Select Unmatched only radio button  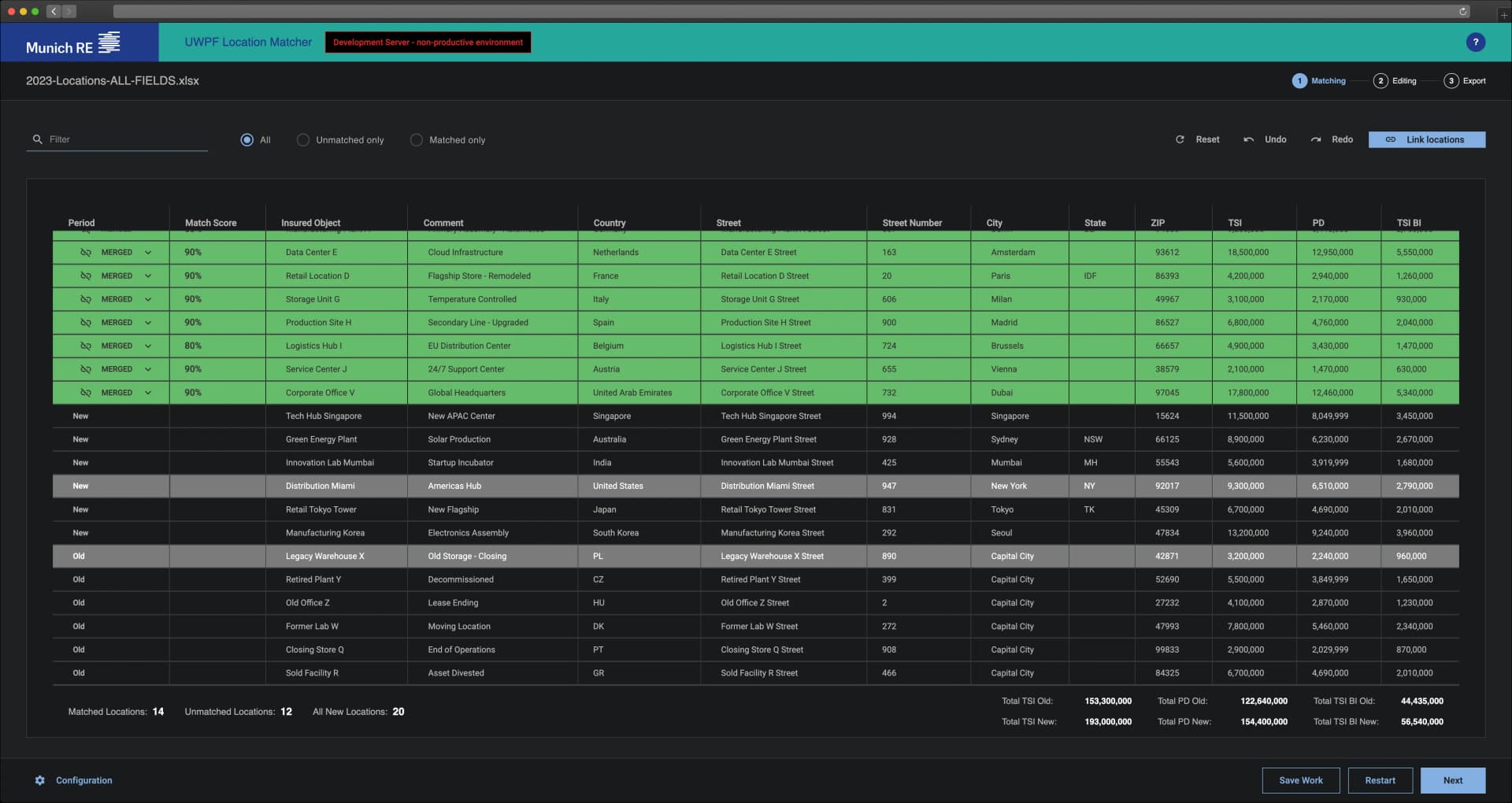point(302,139)
